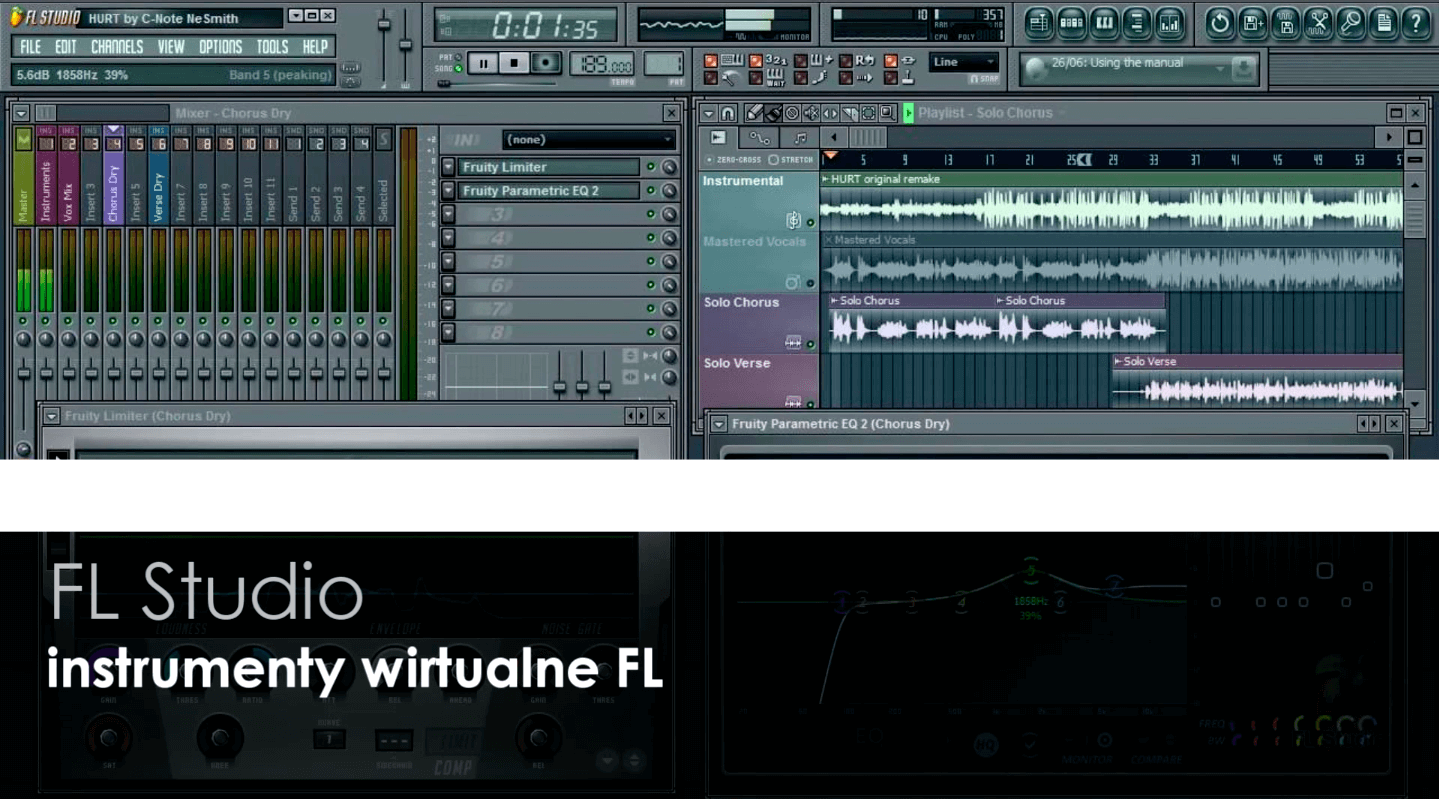Viewport: 1439px width, 799px height.
Task: Mute the Fruity Limiter effect slot
Action: (x=651, y=167)
